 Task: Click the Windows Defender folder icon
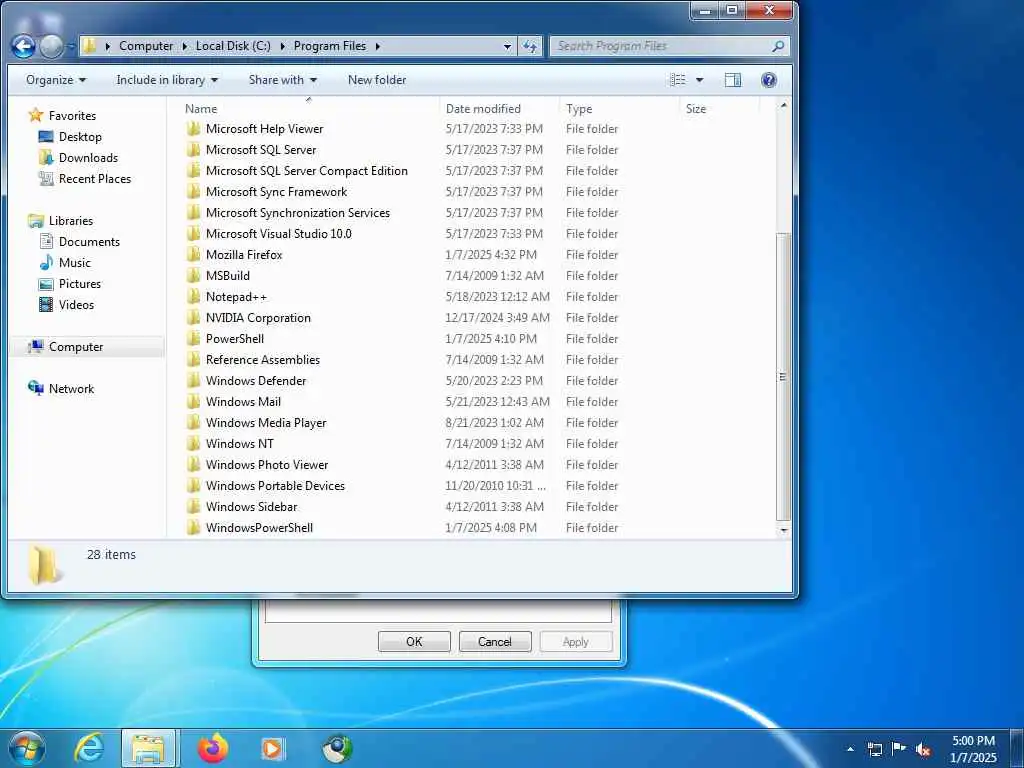click(x=193, y=381)
